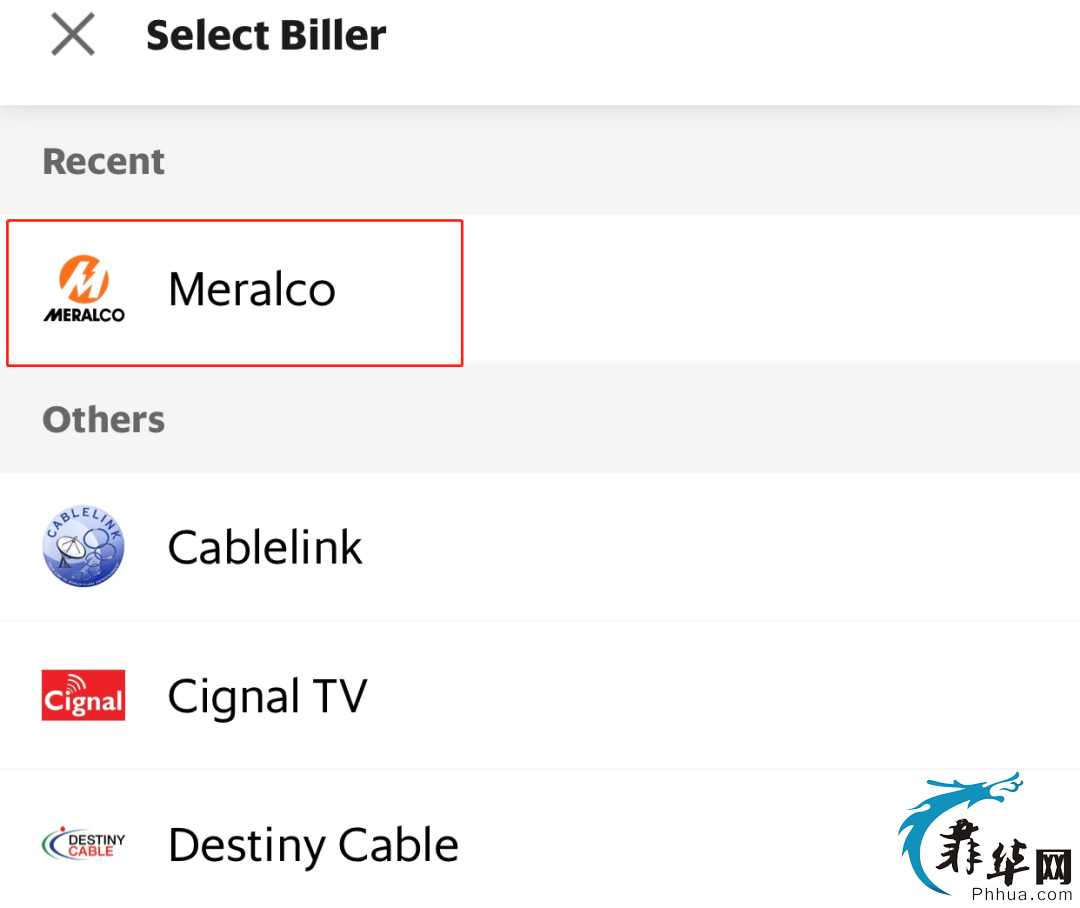Click the MERALCO wordmark under the orange logo

pos(84,315)
